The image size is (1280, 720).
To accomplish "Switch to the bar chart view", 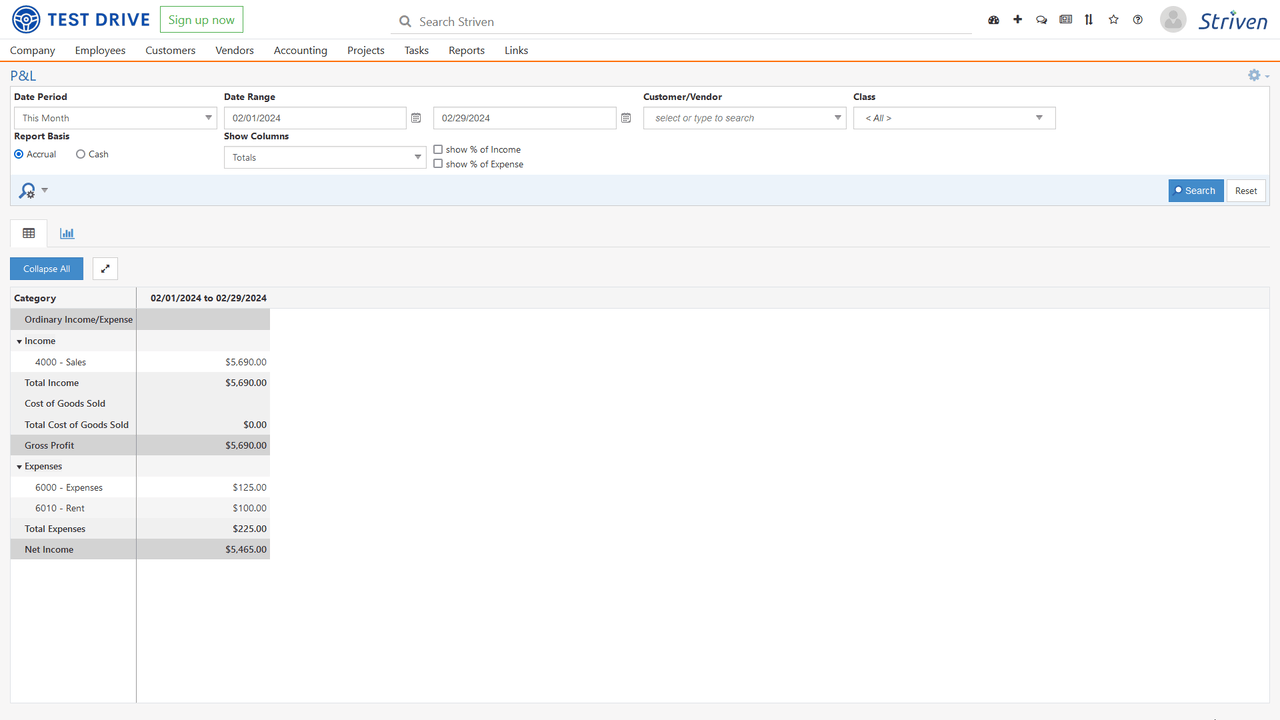I will coord(67,233).
